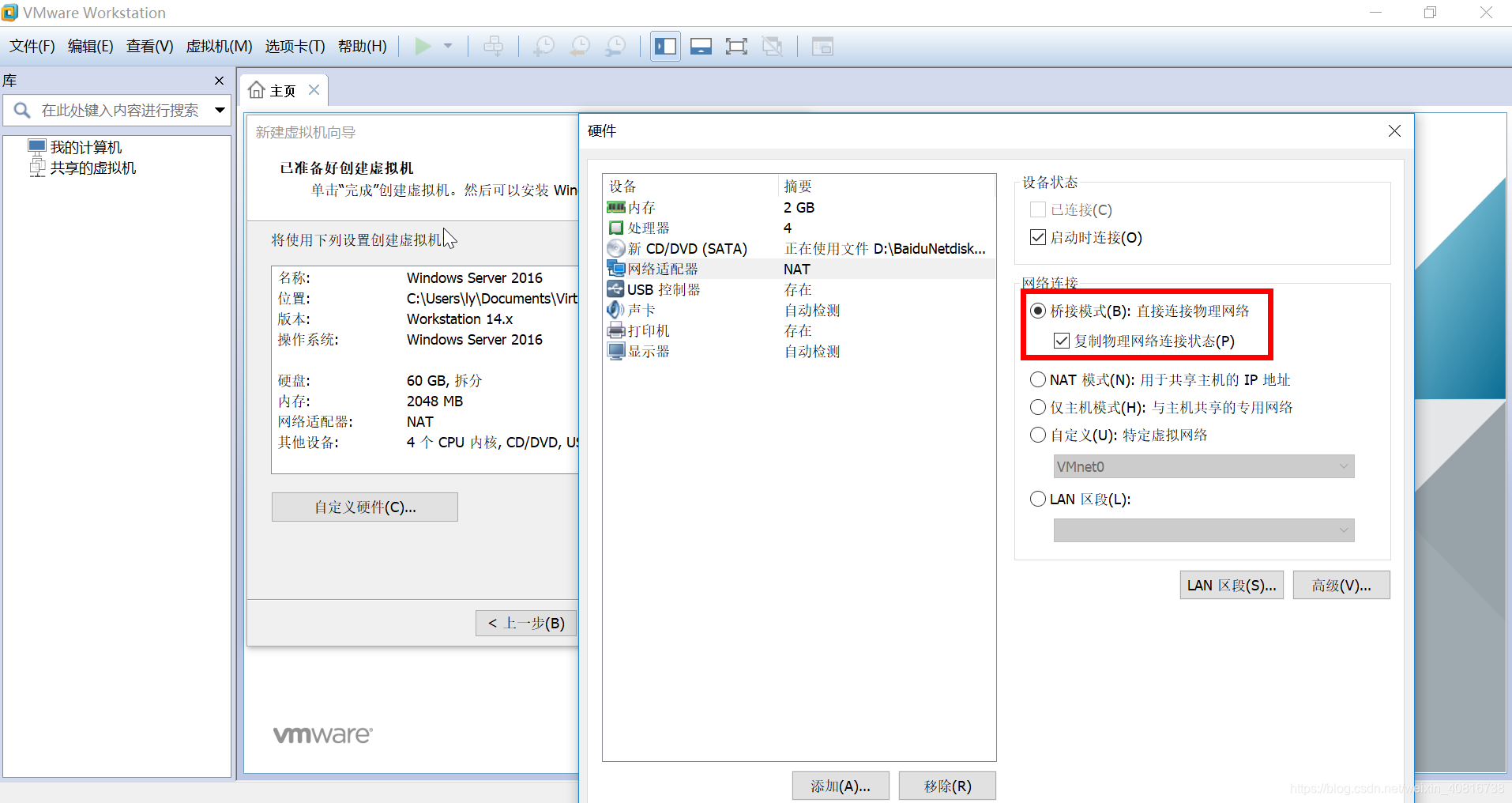Image resolution: width=1512 pixels, height=803 pixels.
Task: Toggle the 已连接(C) checkbox
Action: (x=1038, y=209)
